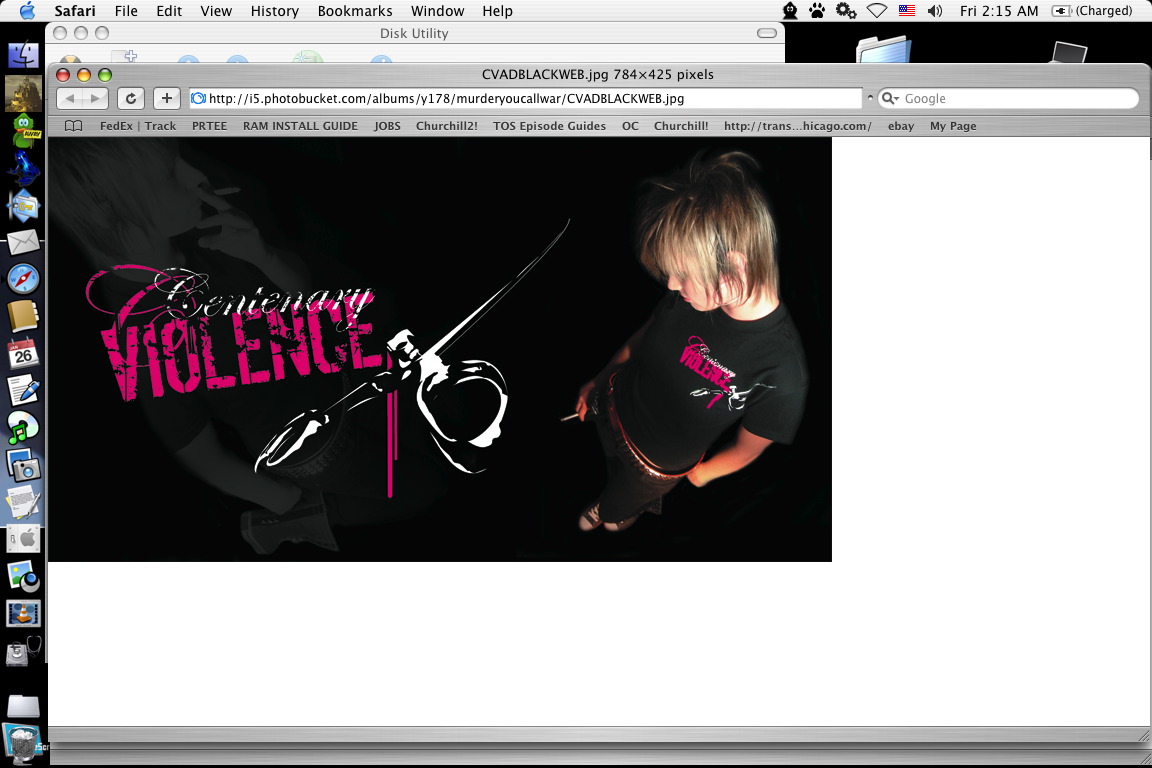Open the FedEx | Track bookmark

137,126
